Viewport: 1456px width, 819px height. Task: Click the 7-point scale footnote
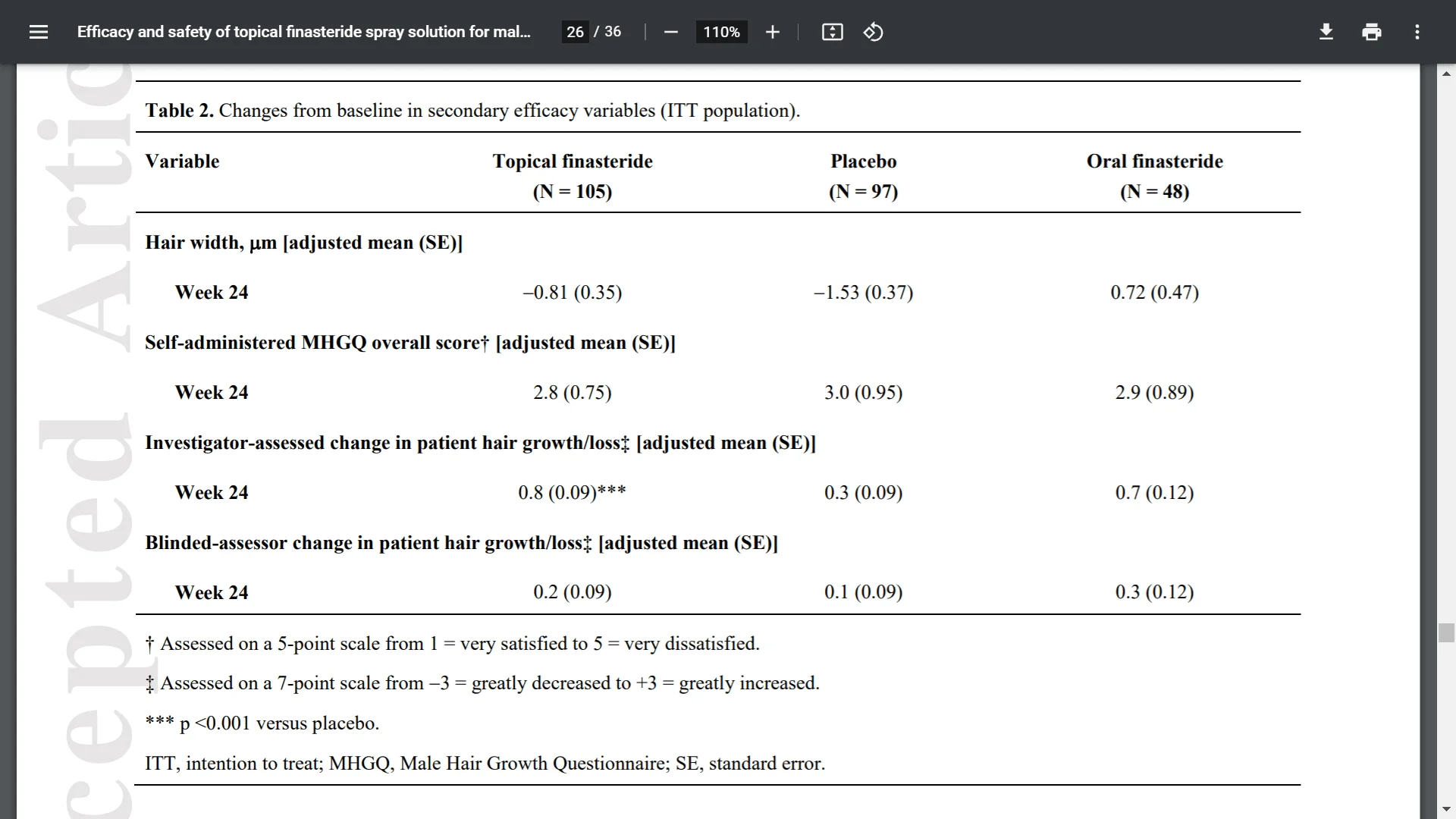coord(482,683)
